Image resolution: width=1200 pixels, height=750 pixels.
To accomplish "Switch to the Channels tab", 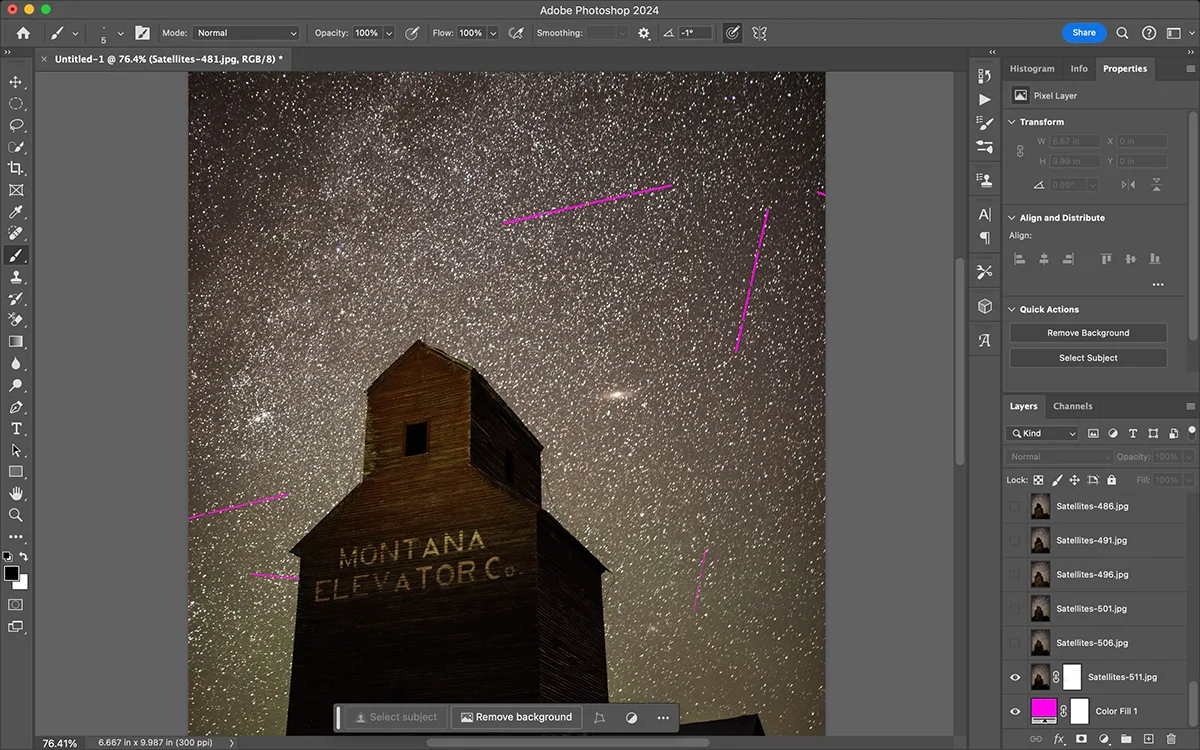I will click(x=1072, y=406).
